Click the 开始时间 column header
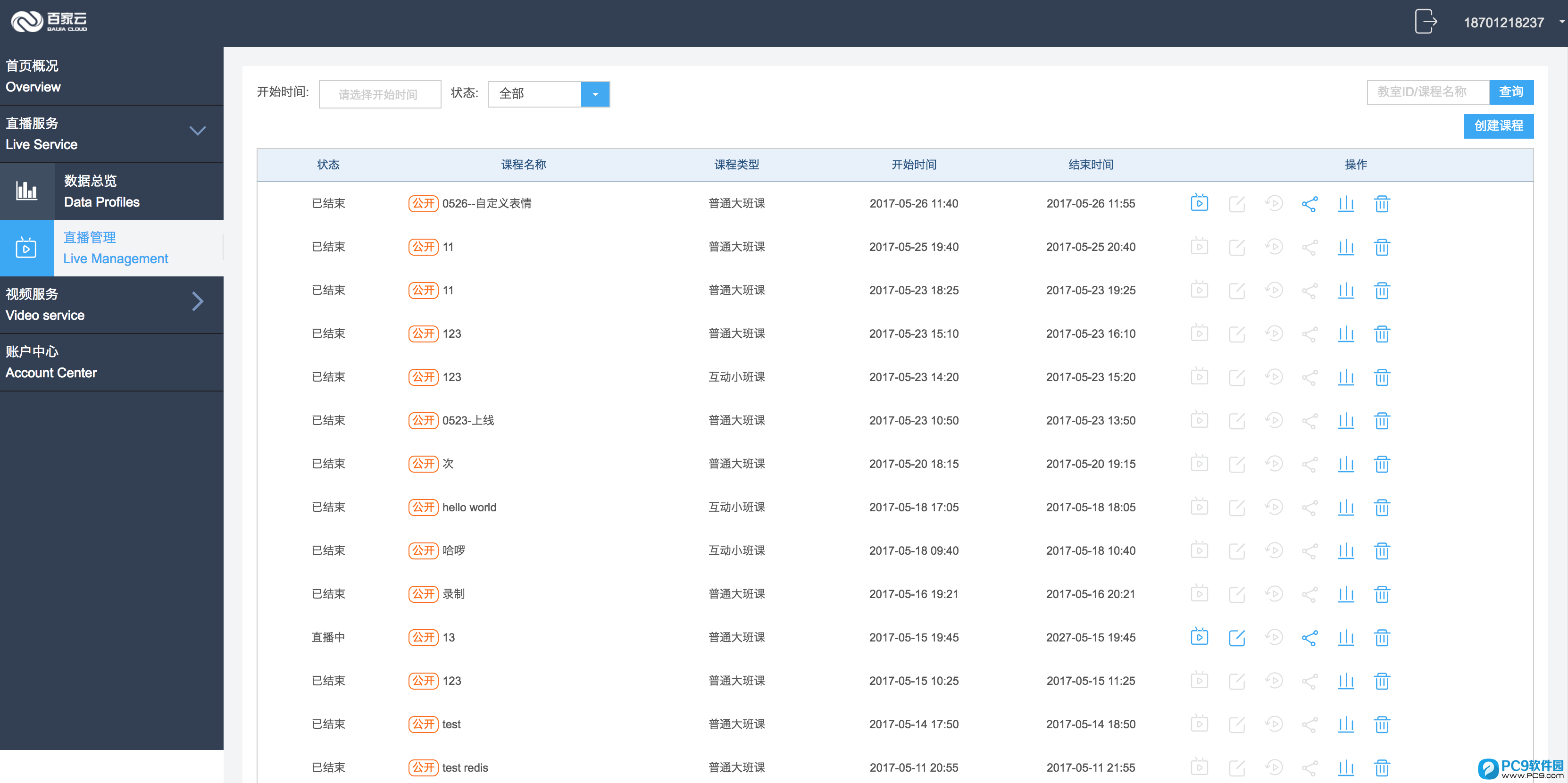 coord(913,165)
